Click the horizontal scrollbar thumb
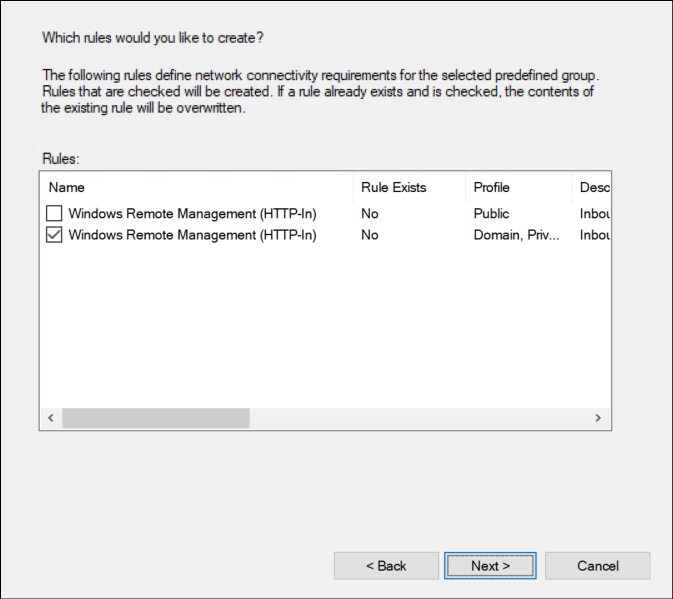Screen dimensions: 673x599 (x=155, y=418)
